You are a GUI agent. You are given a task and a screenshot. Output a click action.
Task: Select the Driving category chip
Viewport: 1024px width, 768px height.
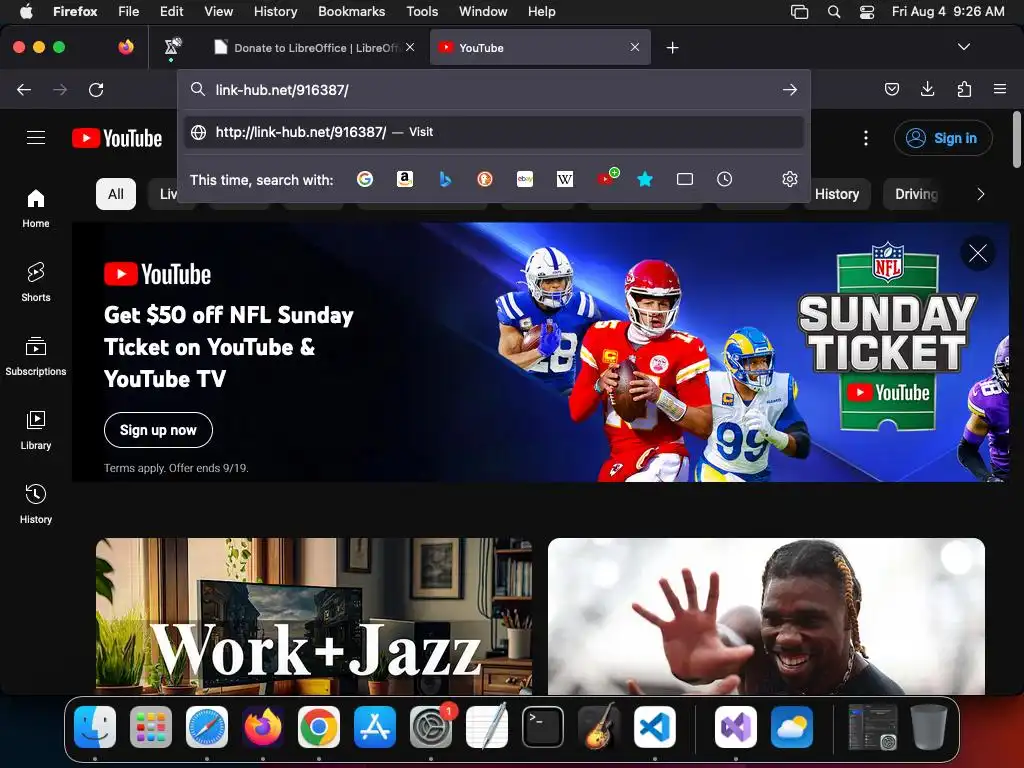coord(916,194)
